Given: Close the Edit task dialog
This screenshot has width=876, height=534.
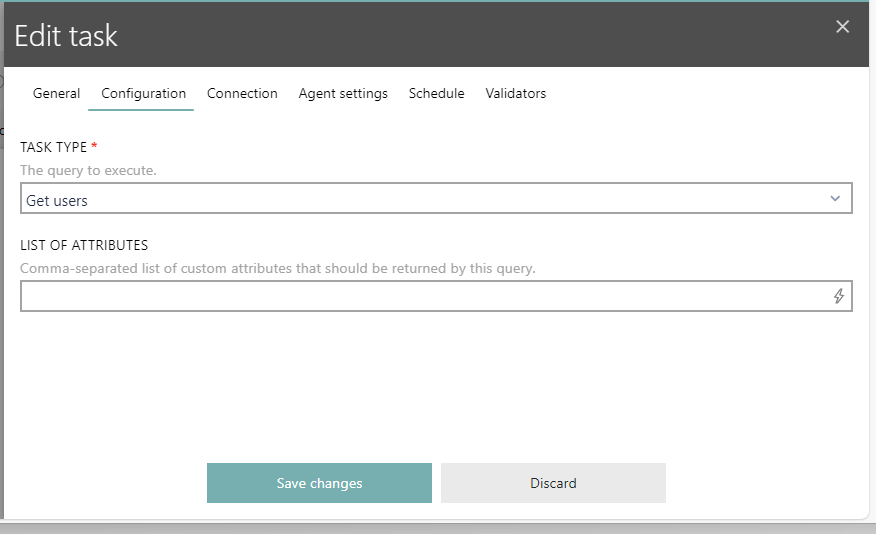Looking at the screenshot, I should [842, 27].
